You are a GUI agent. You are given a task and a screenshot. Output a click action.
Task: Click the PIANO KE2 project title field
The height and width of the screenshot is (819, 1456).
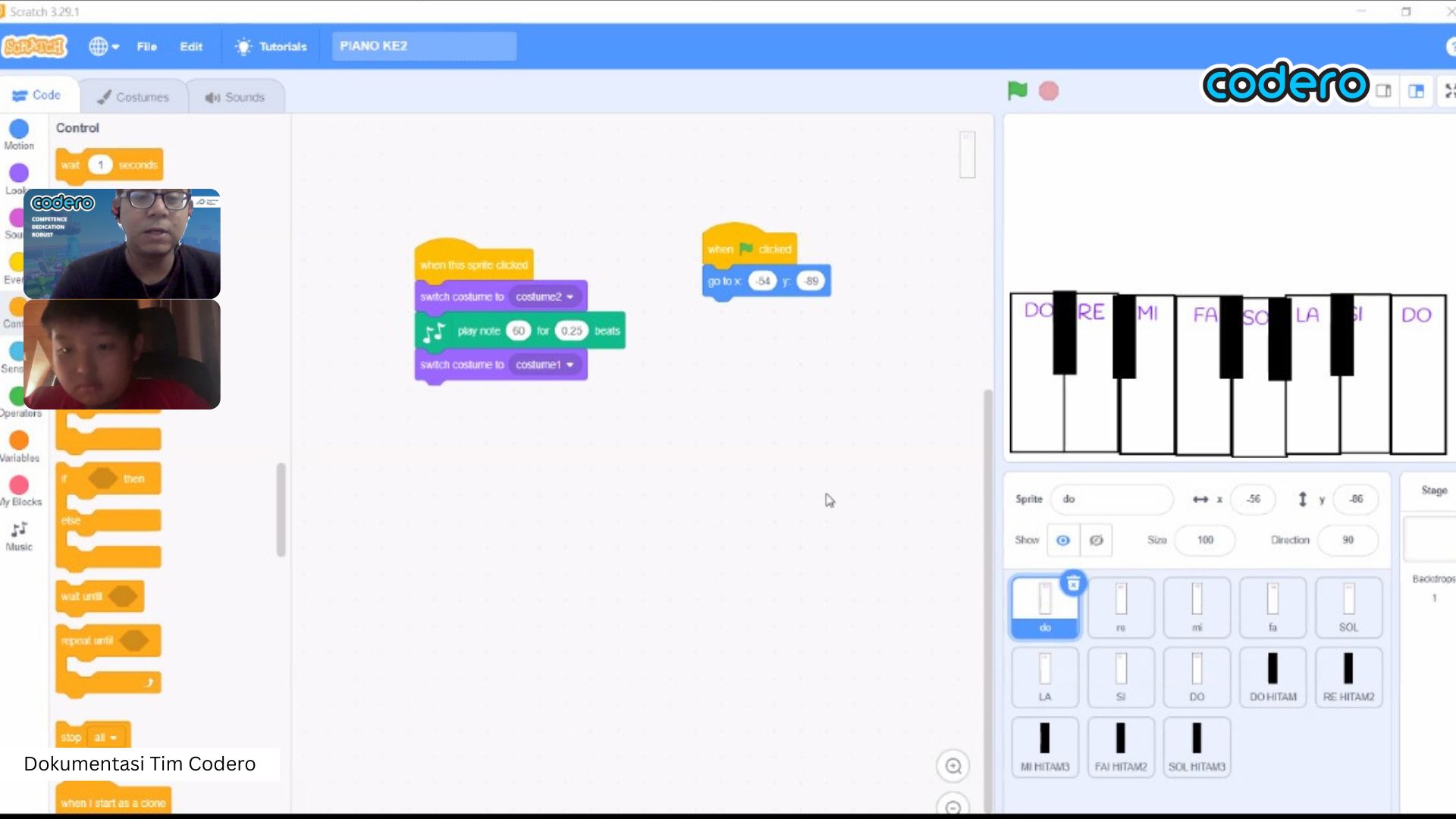coord(424,46)
